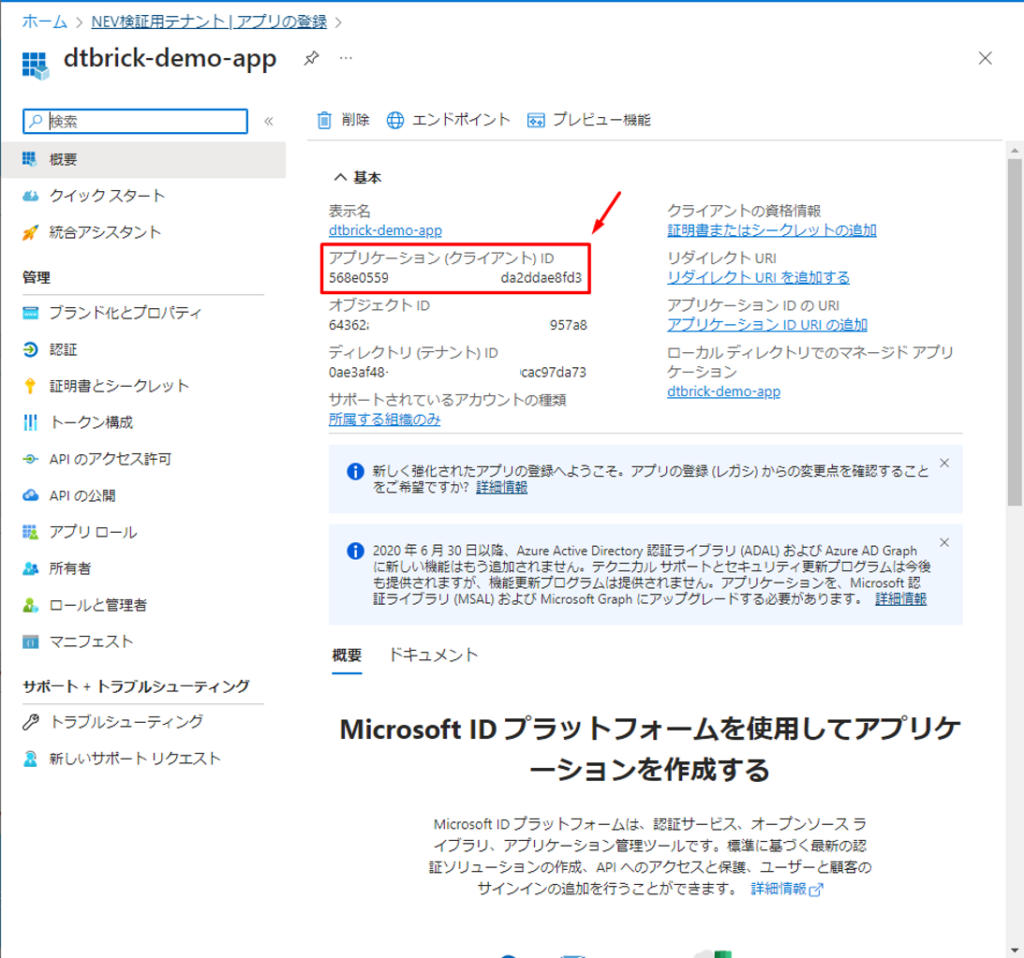Dismiss the new app registration info banner
Screen dimensions: 1024x958
(945, 463)
